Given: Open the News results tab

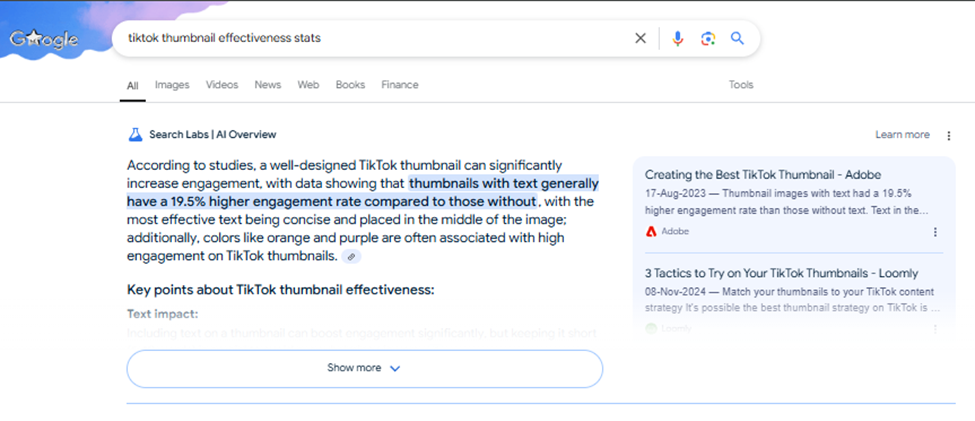Looking at the screenshot, I should [x=267, y=85].
